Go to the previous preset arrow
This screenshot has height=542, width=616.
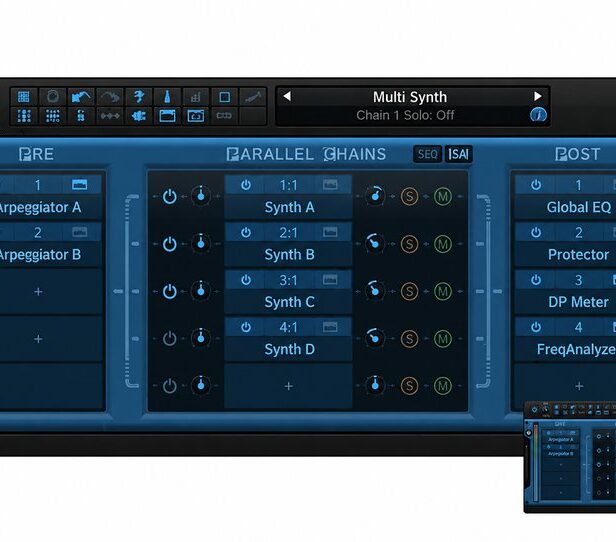click(x=287, y=96)
